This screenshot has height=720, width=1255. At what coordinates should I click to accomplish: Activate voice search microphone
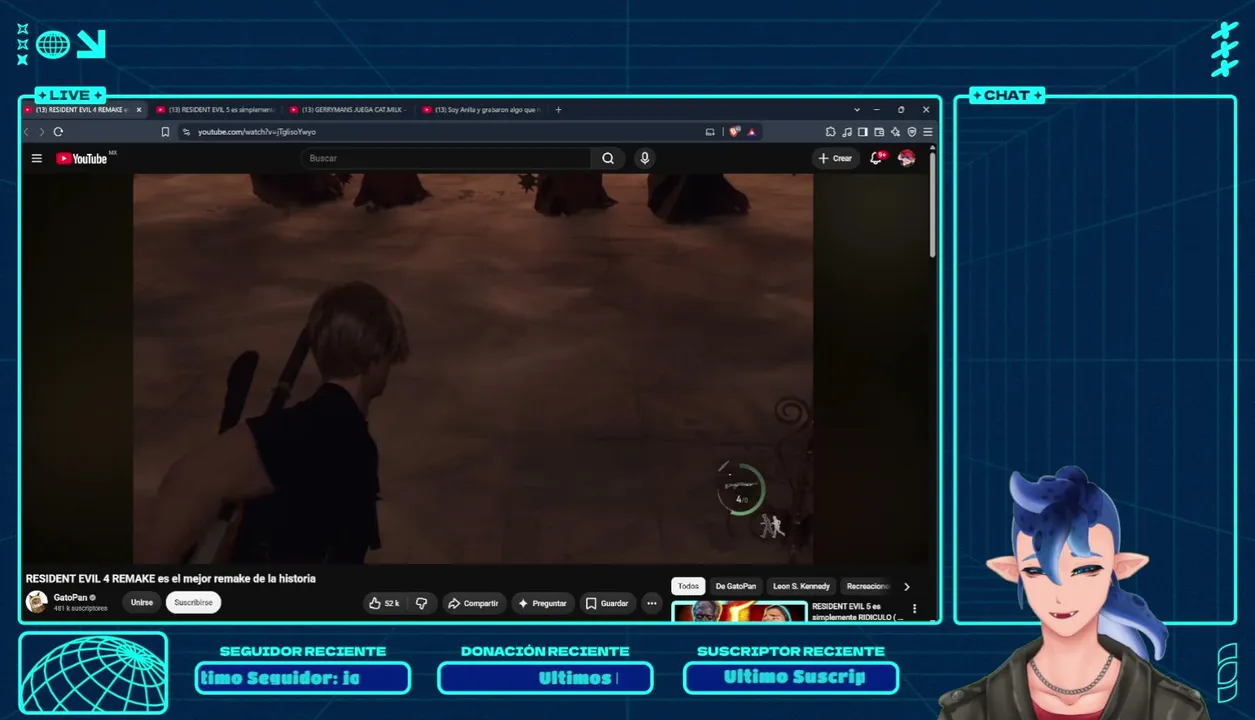[x=645, y=158]
